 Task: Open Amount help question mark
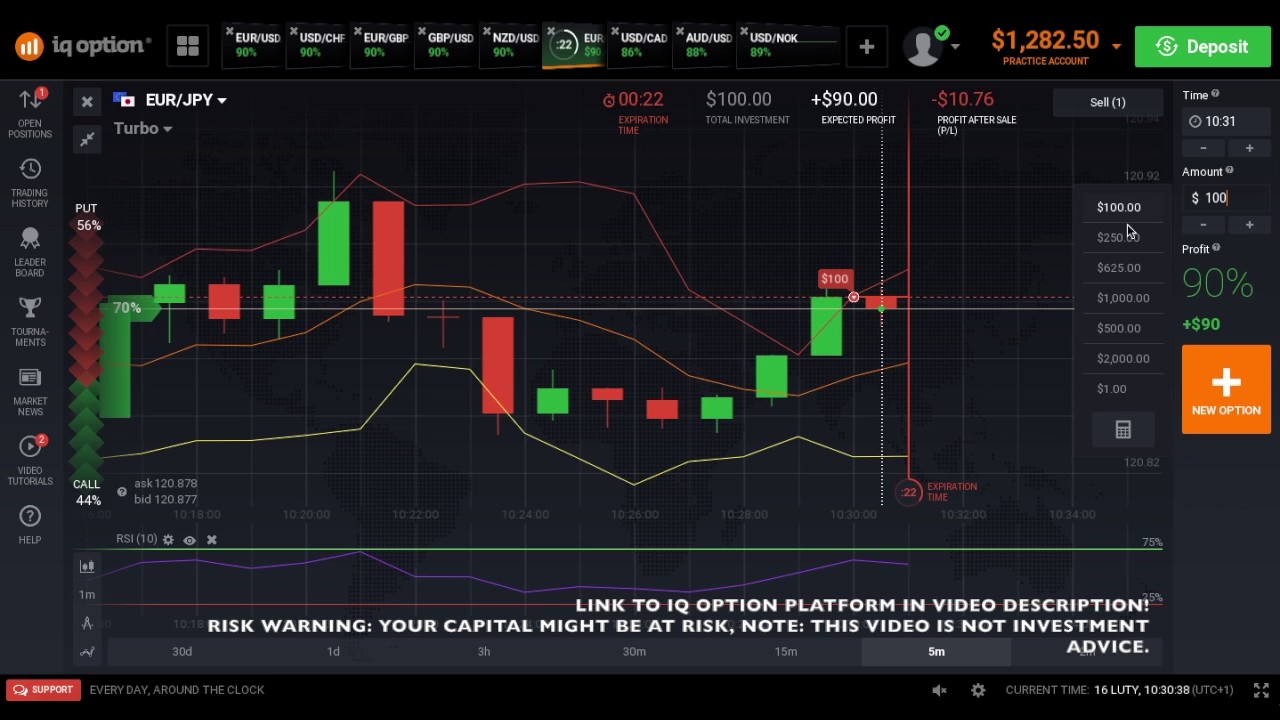(x=1229, y=171)
